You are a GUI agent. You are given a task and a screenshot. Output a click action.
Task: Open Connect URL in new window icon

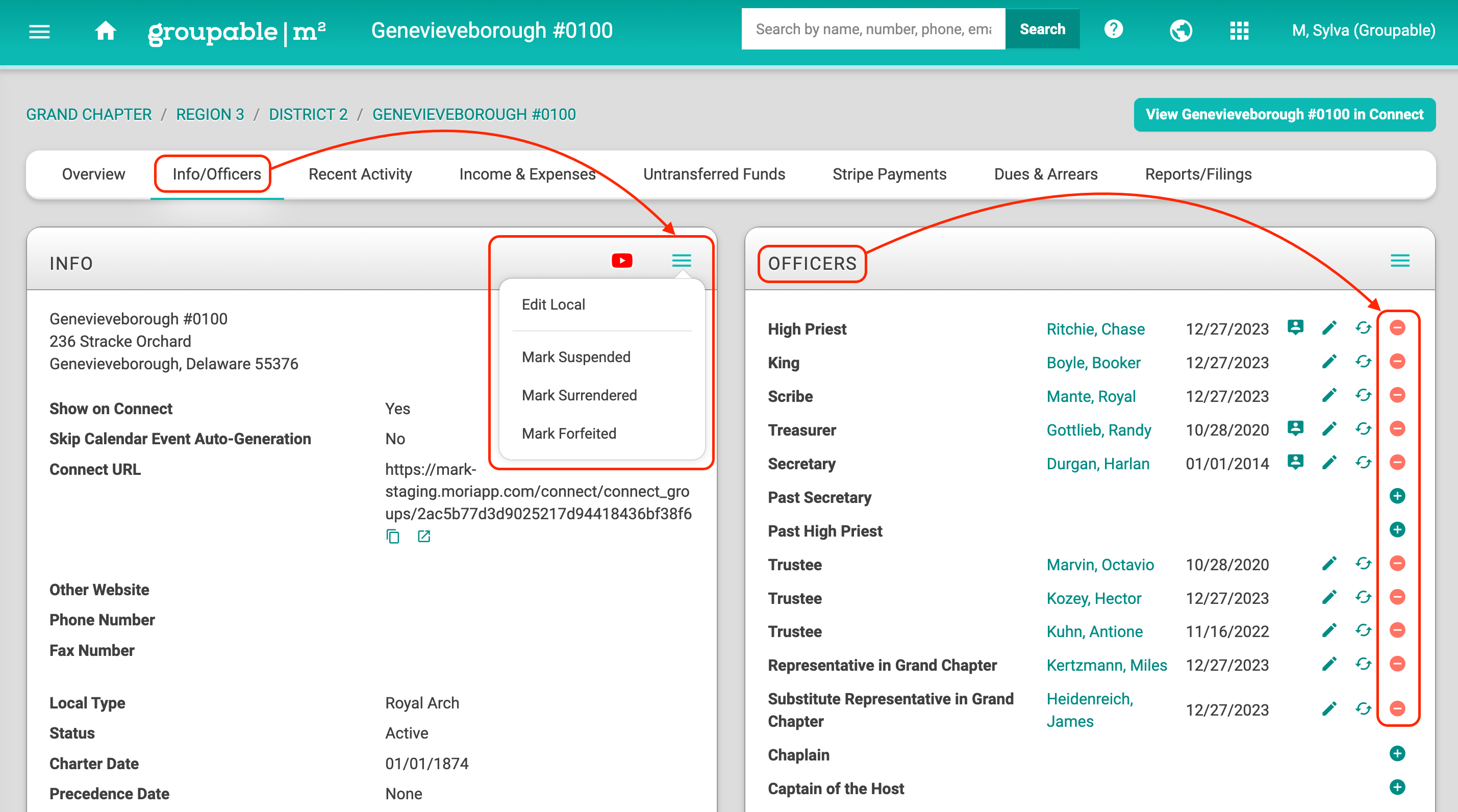(424, 537)
